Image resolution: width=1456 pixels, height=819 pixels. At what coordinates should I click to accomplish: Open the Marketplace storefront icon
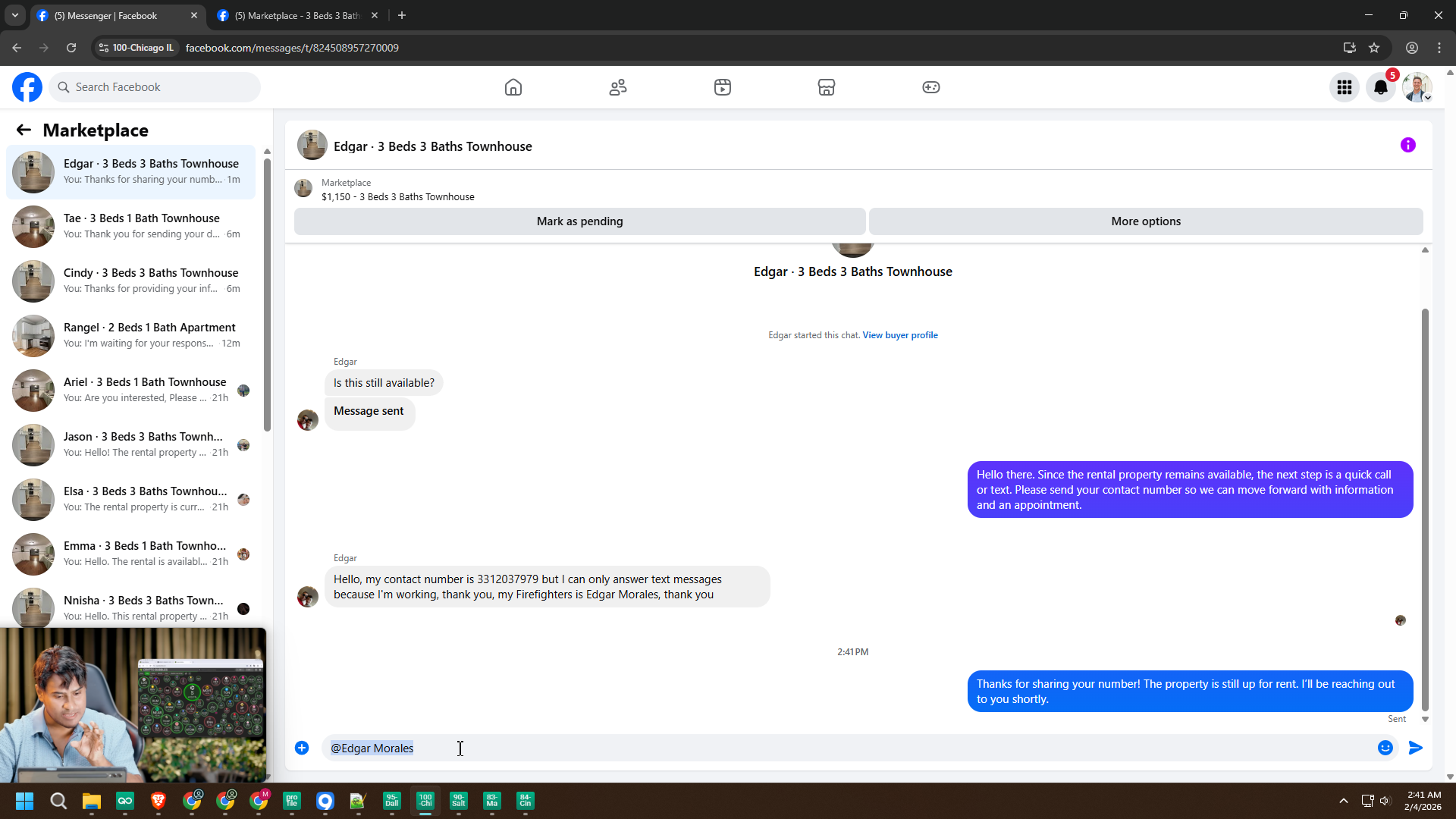coord(827,87)
